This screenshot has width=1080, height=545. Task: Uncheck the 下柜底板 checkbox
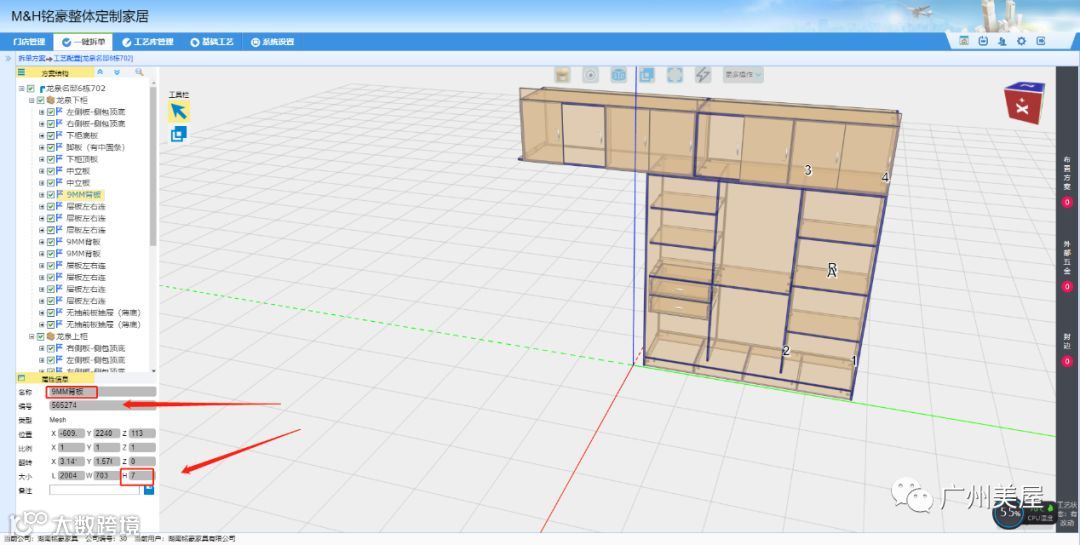click(51, 136)
